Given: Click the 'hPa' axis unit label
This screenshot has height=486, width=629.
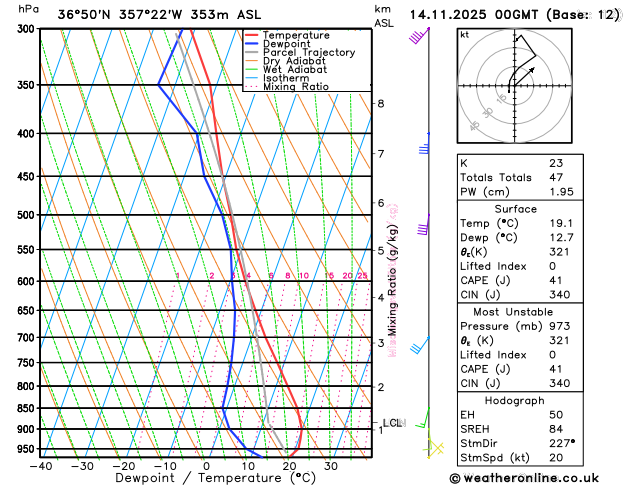Looking at the screenshot, I should click(x=28, y=9).
